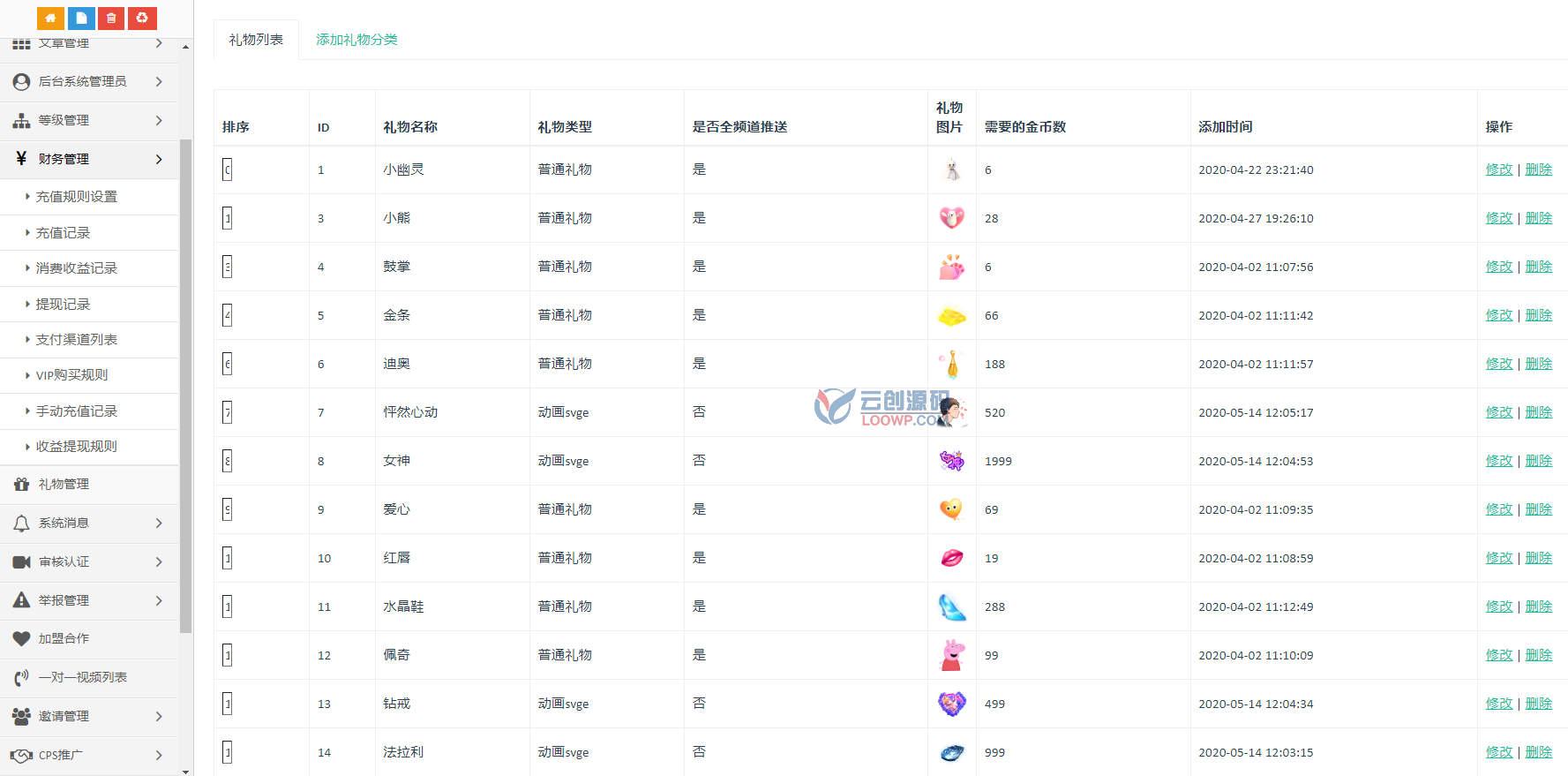Click sort order input for 鼓掌
Screen dimensions: 1568x776
pyautogui.click(x=227, y=267)
